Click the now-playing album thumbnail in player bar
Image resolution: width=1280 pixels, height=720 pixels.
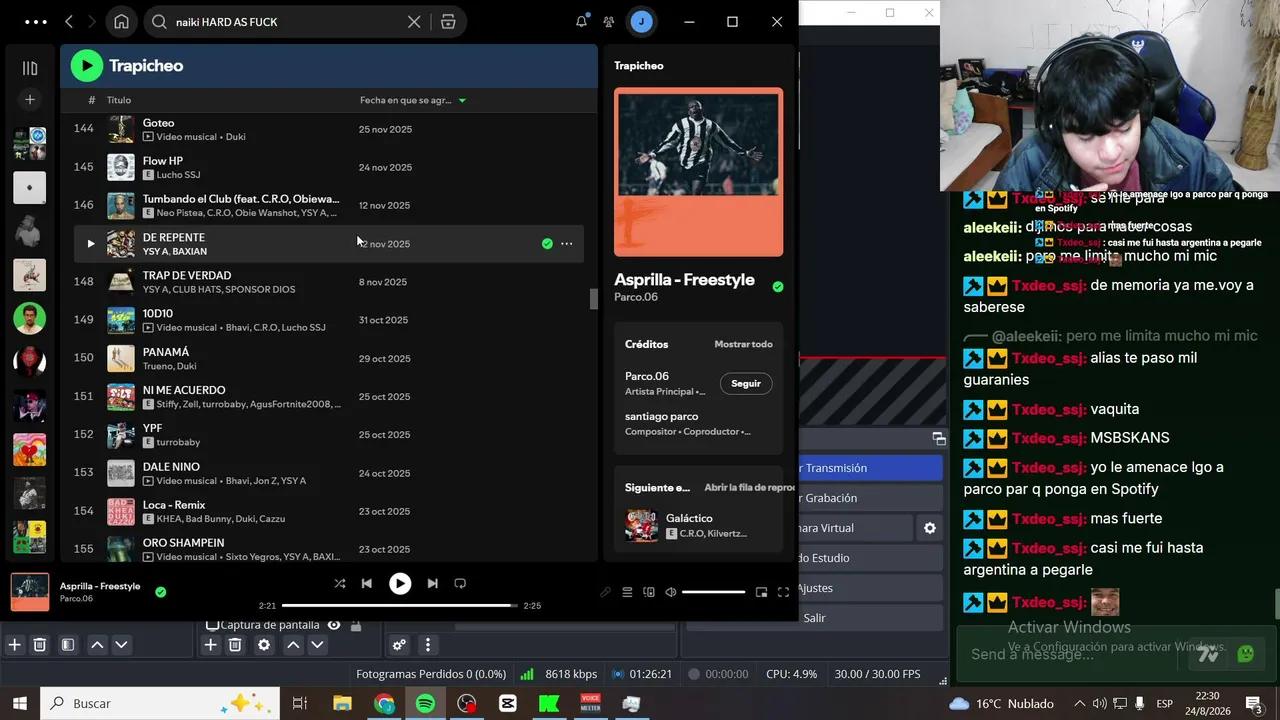30,592
